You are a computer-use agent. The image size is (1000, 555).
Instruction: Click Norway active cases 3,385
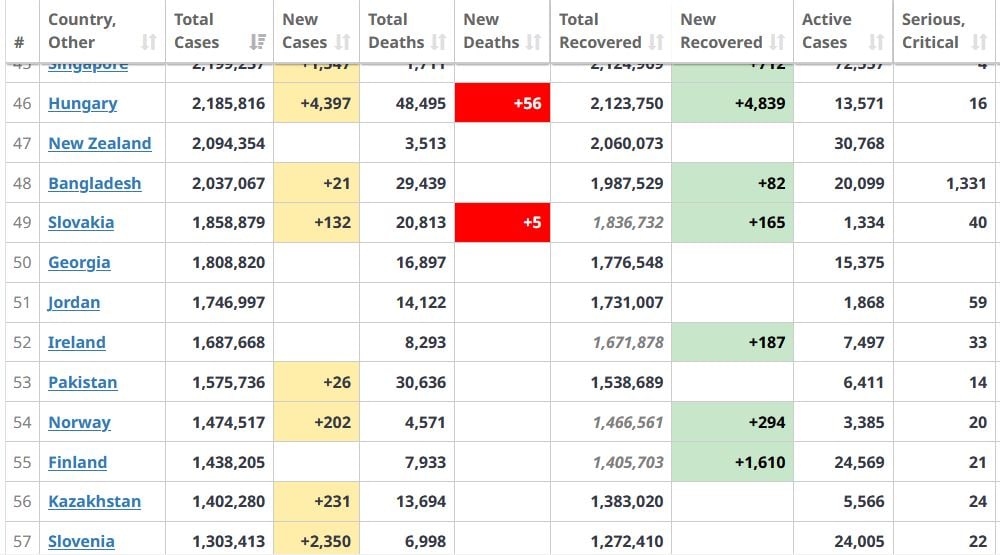pyautogui.click(x=864, y=422)
